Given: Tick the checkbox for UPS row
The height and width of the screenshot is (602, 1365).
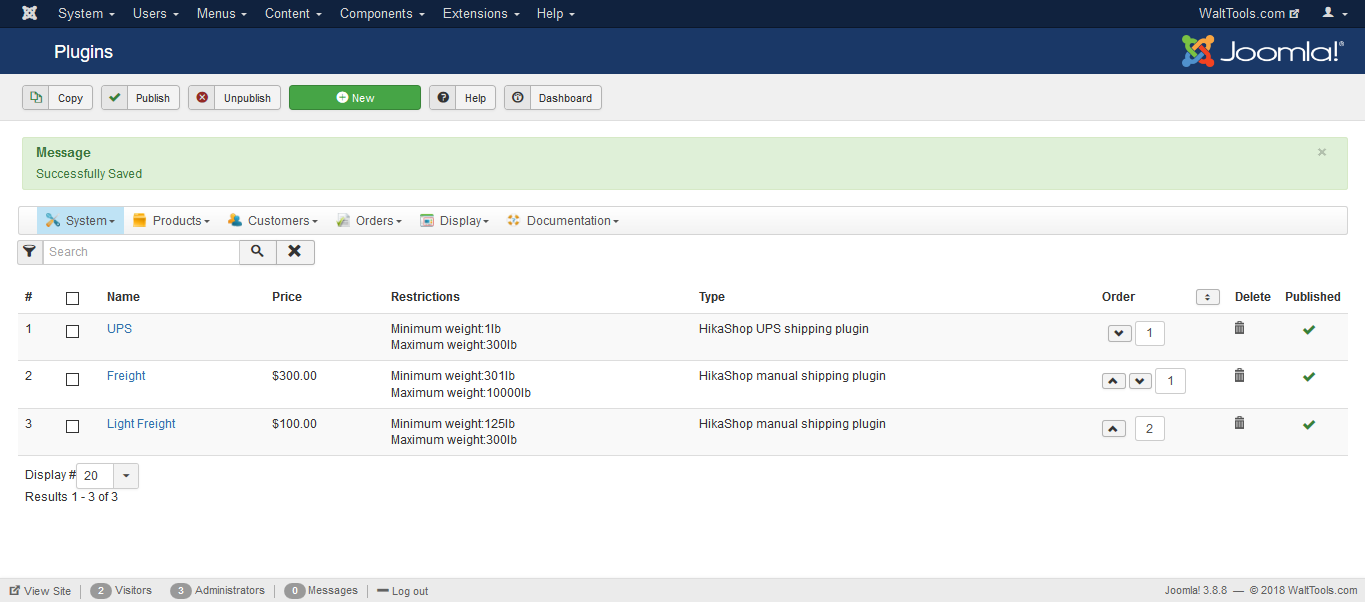Looking at the screenshot, I should point(72,331).
